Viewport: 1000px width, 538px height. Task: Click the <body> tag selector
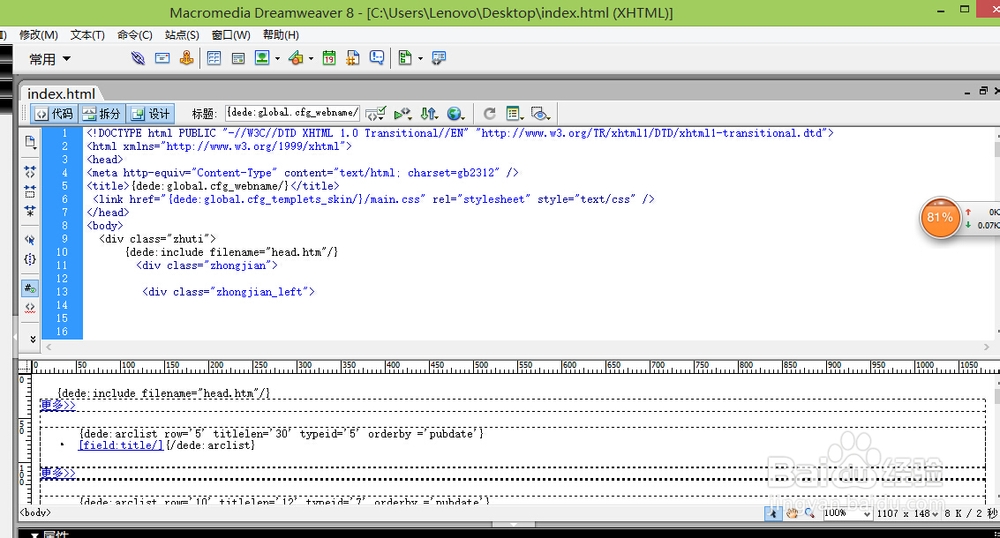click(35, 513)
